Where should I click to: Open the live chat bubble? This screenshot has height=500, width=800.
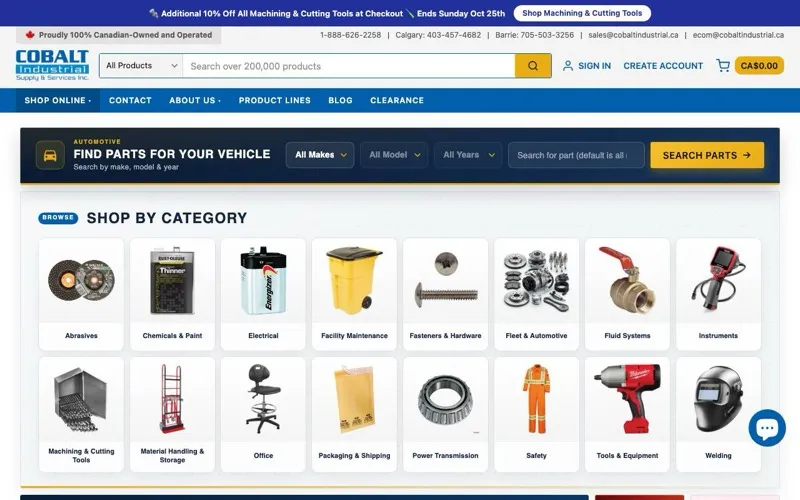[767, 428]
